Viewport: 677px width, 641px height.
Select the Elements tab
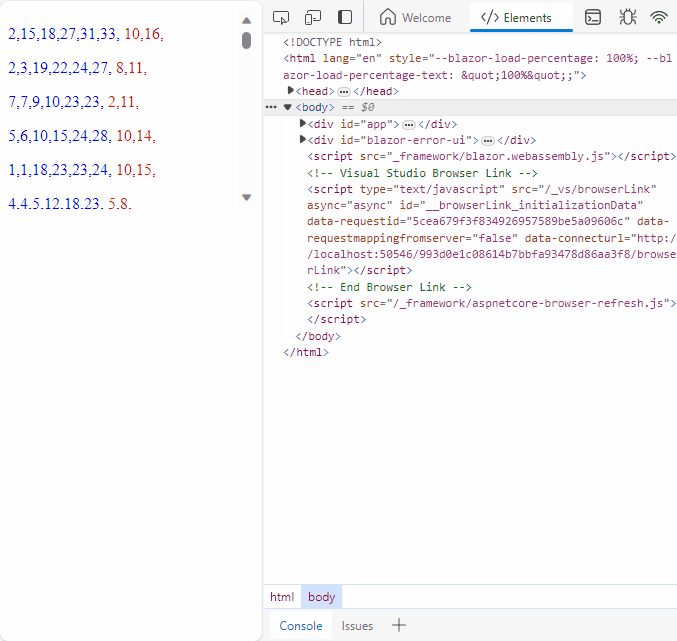point(517,17)
